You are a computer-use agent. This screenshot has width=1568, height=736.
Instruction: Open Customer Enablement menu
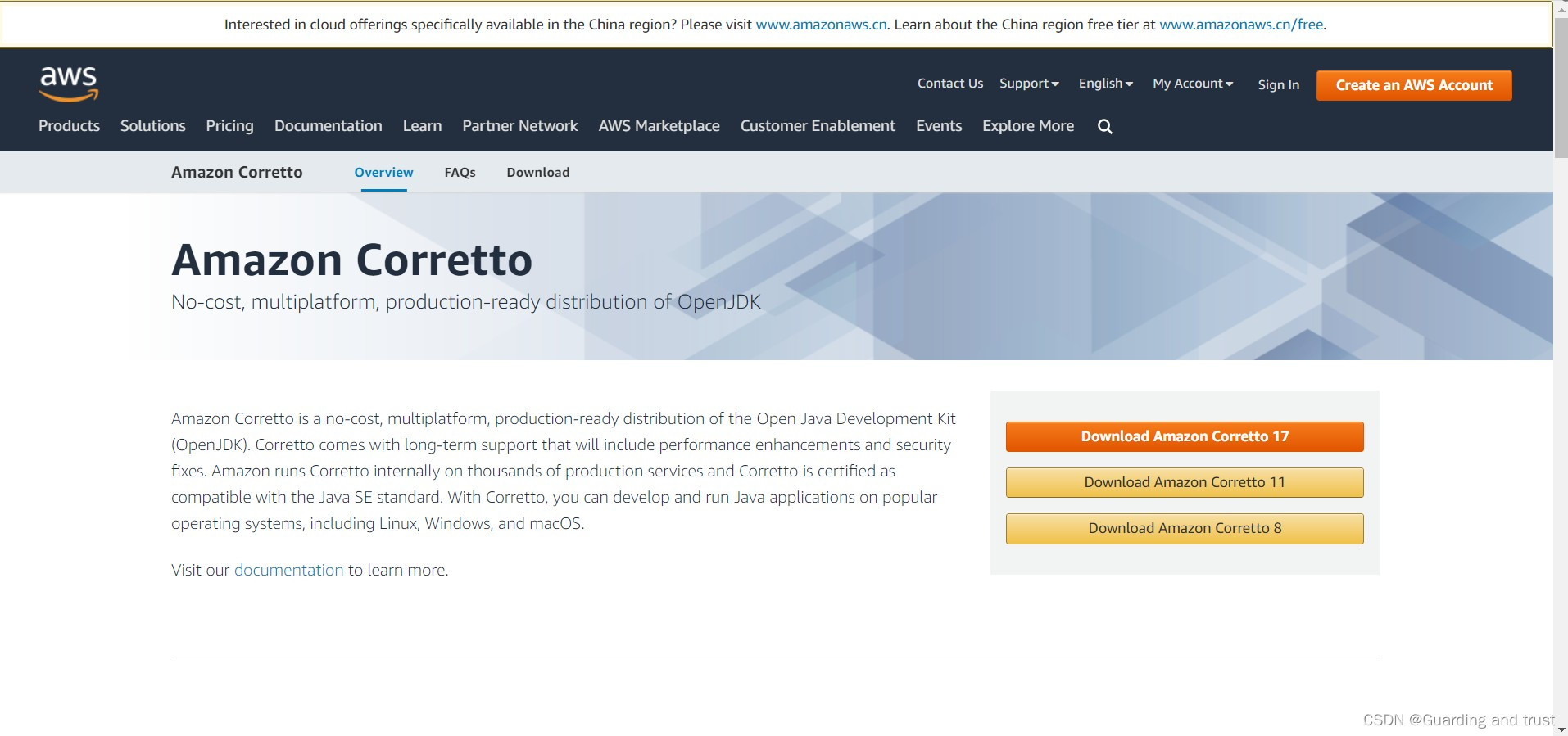click(818, 126)
